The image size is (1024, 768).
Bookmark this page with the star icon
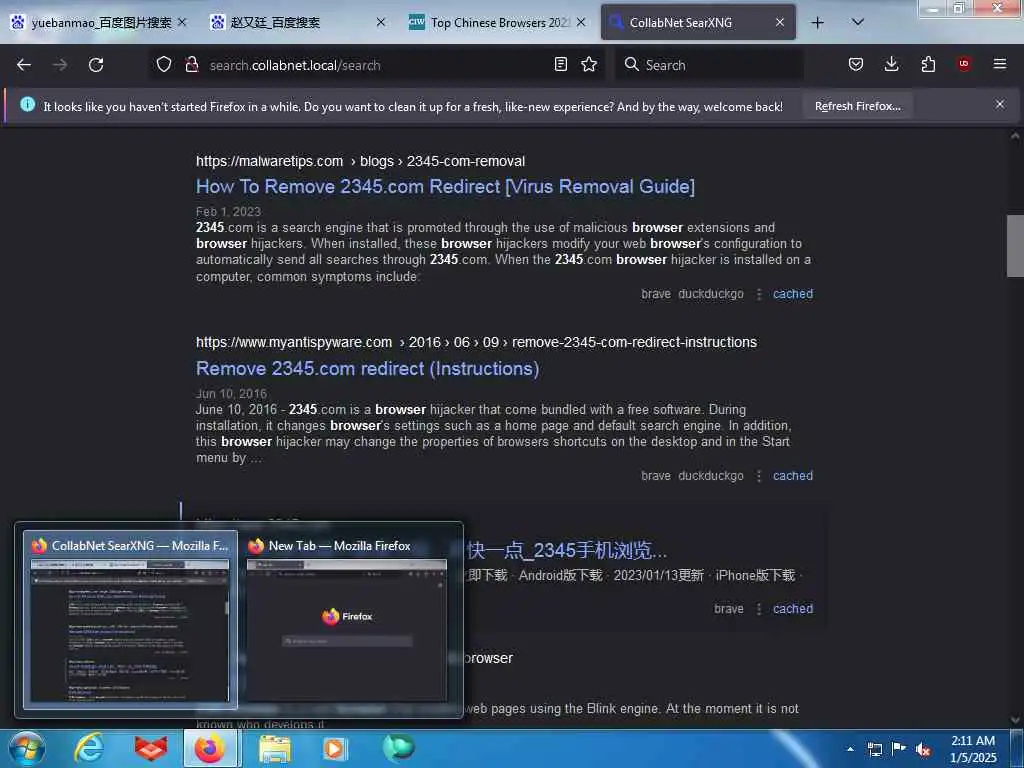pyautogui.click(x=589, y=64)
